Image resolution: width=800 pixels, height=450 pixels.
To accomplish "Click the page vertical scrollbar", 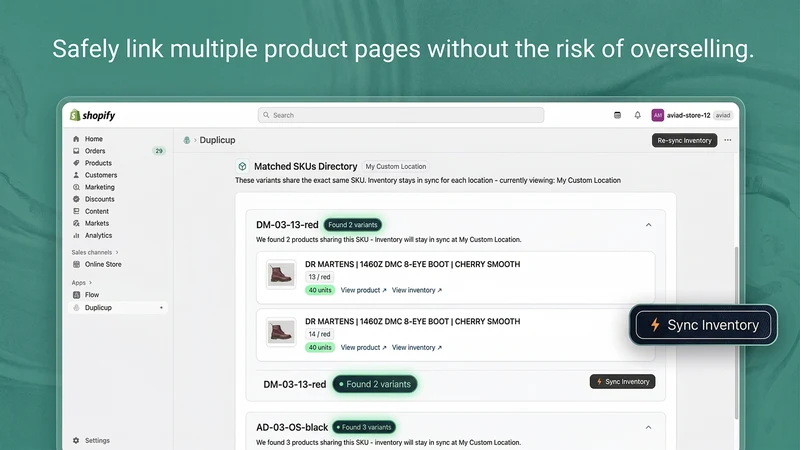I will [x=736, y=333].
